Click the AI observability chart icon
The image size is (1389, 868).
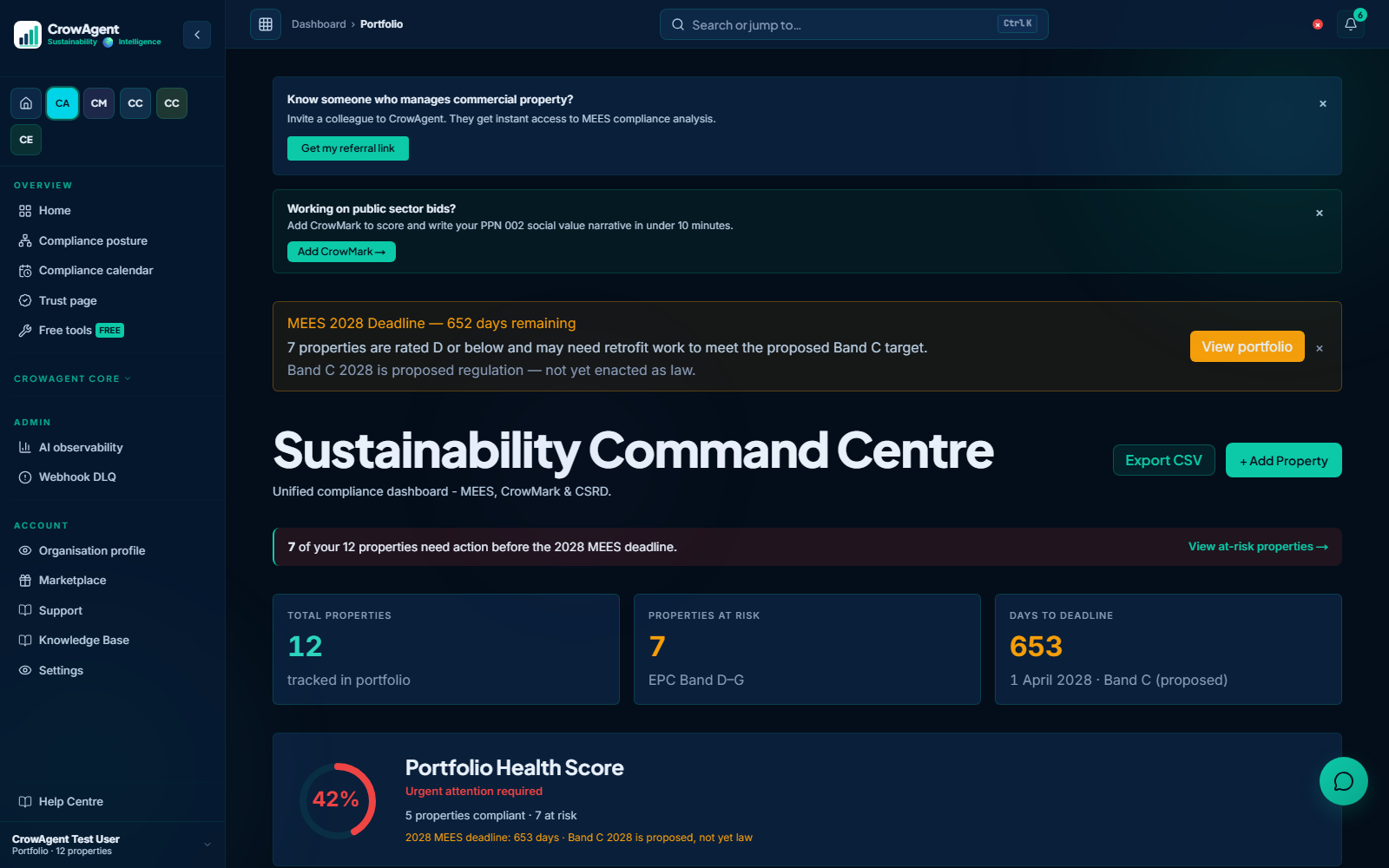(25, 447)
